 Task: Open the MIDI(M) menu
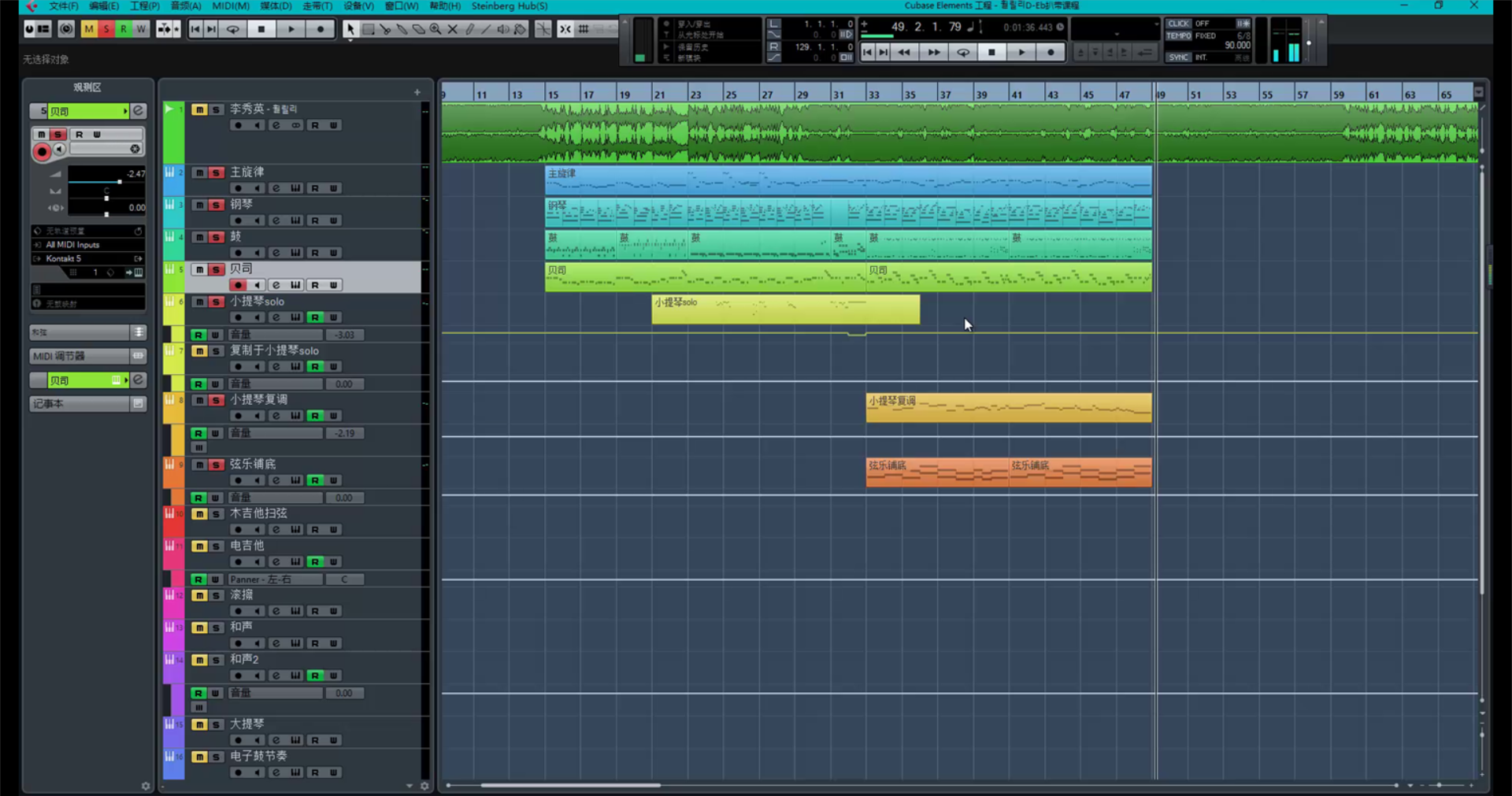(x=230, y=6)
